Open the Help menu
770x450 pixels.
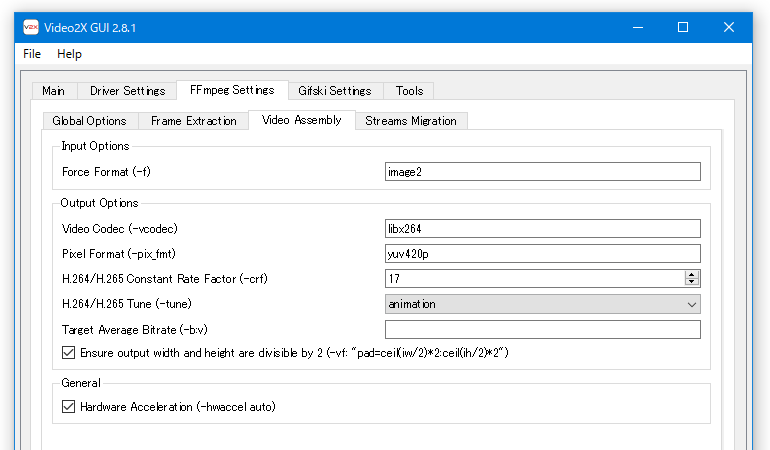pos(69,54)
